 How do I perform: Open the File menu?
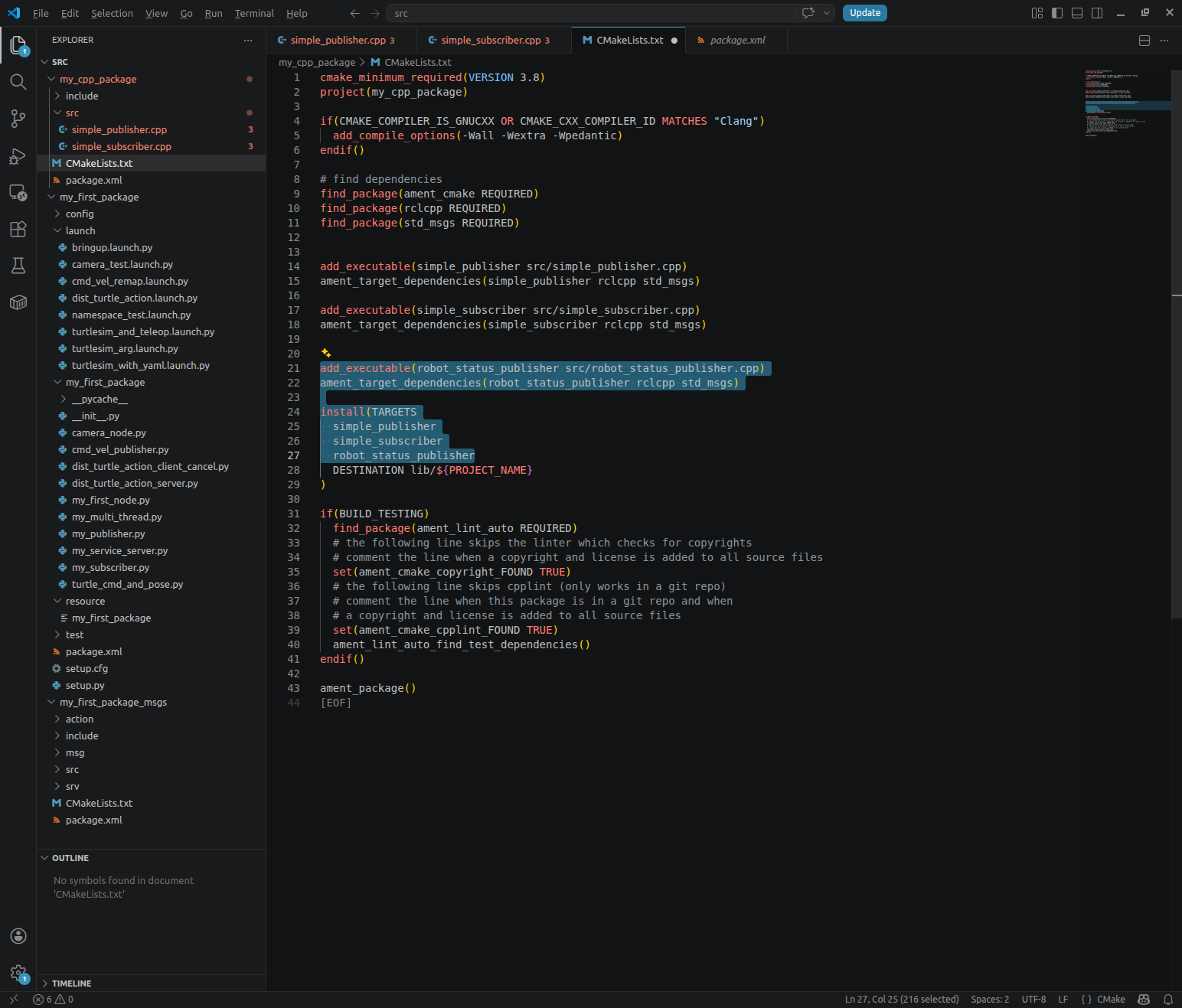[41, 13]
